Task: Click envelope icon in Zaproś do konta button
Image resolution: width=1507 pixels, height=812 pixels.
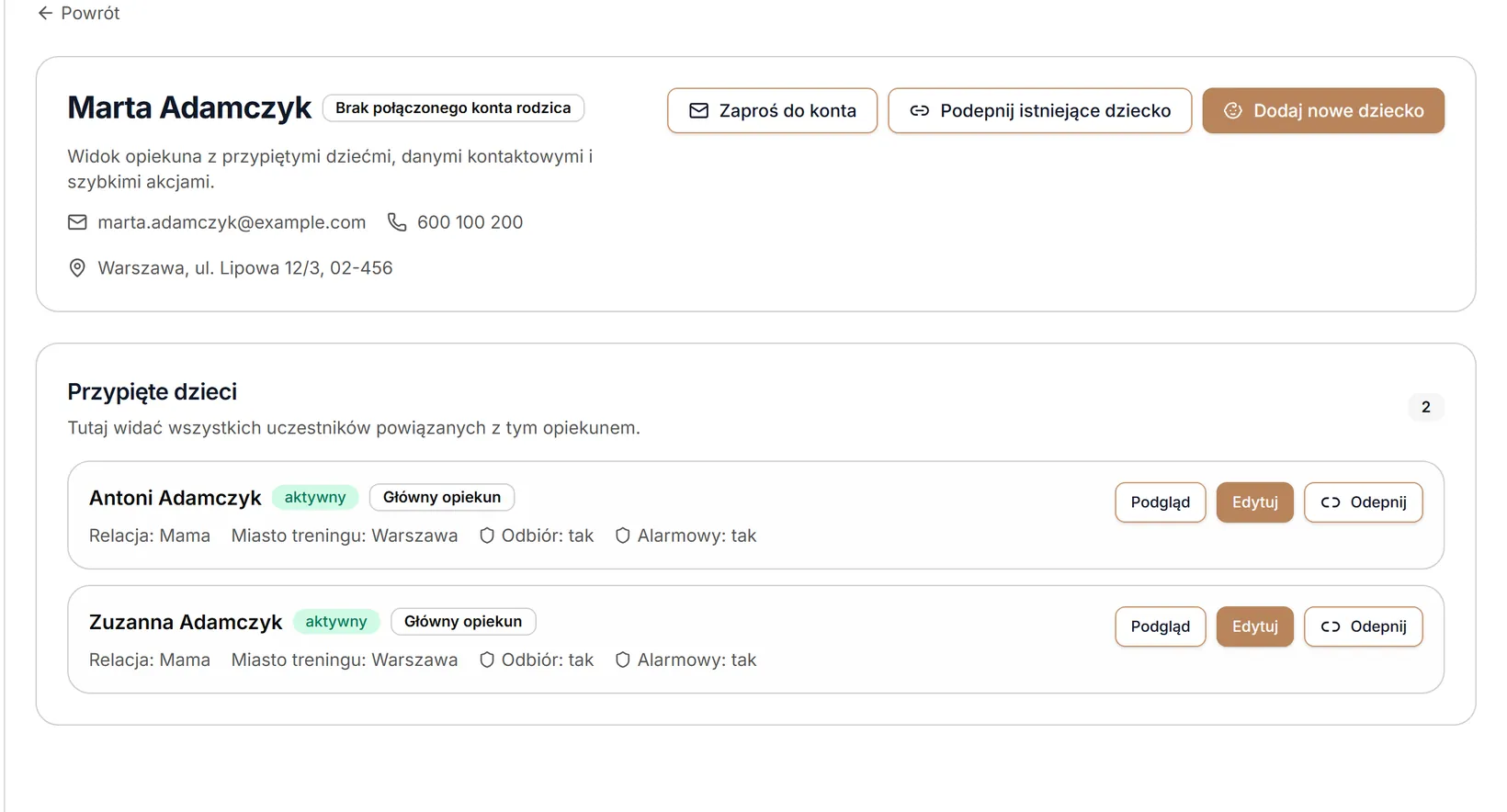Action: point(699,111)
